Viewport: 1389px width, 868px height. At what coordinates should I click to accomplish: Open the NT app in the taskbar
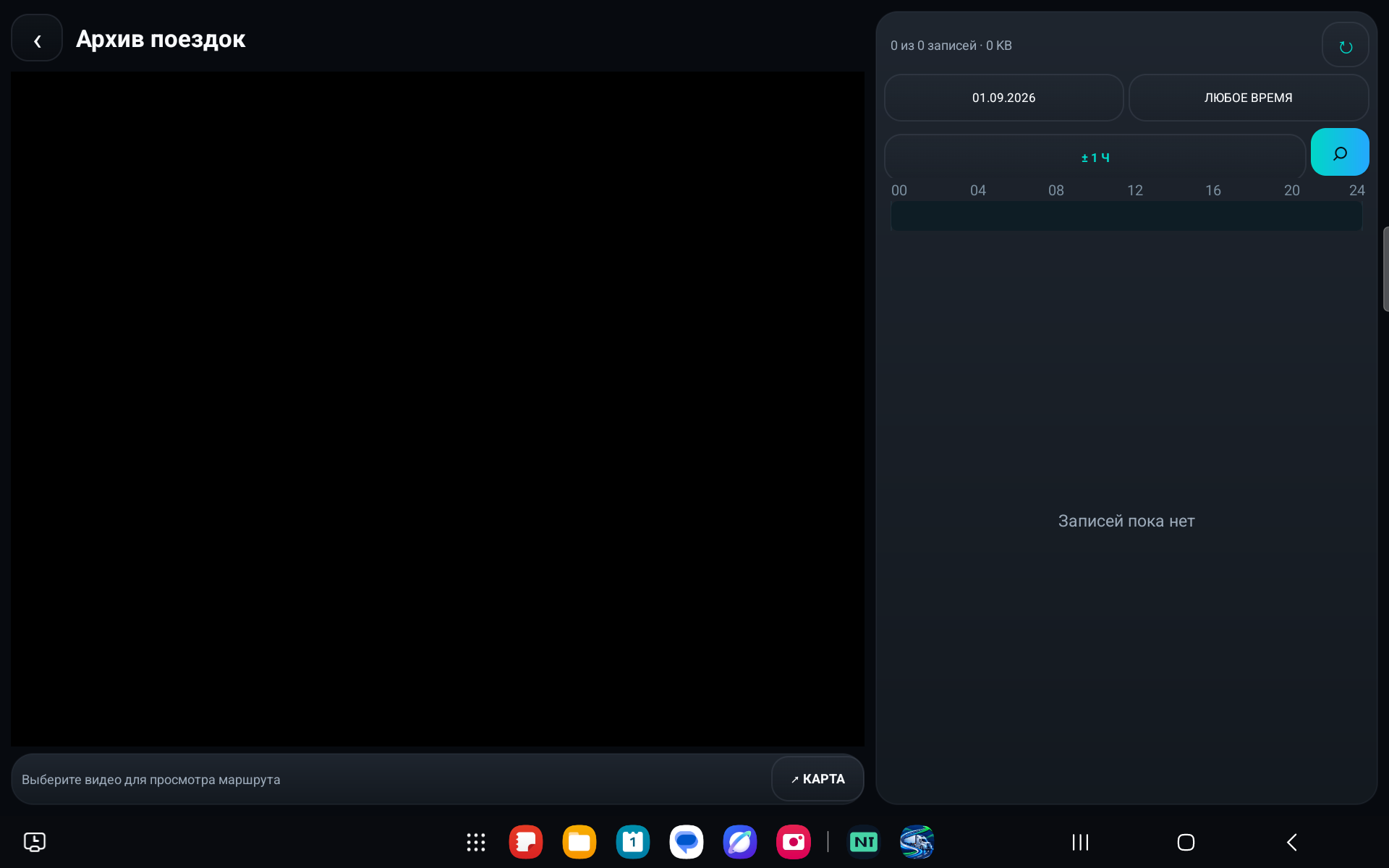(x=864, y=842)
